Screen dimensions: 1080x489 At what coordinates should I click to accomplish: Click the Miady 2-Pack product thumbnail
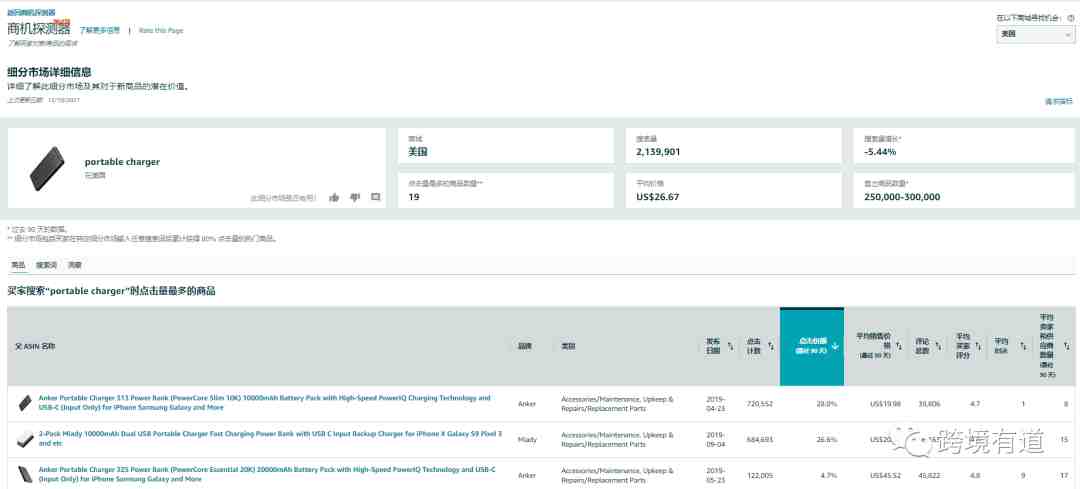25,439
